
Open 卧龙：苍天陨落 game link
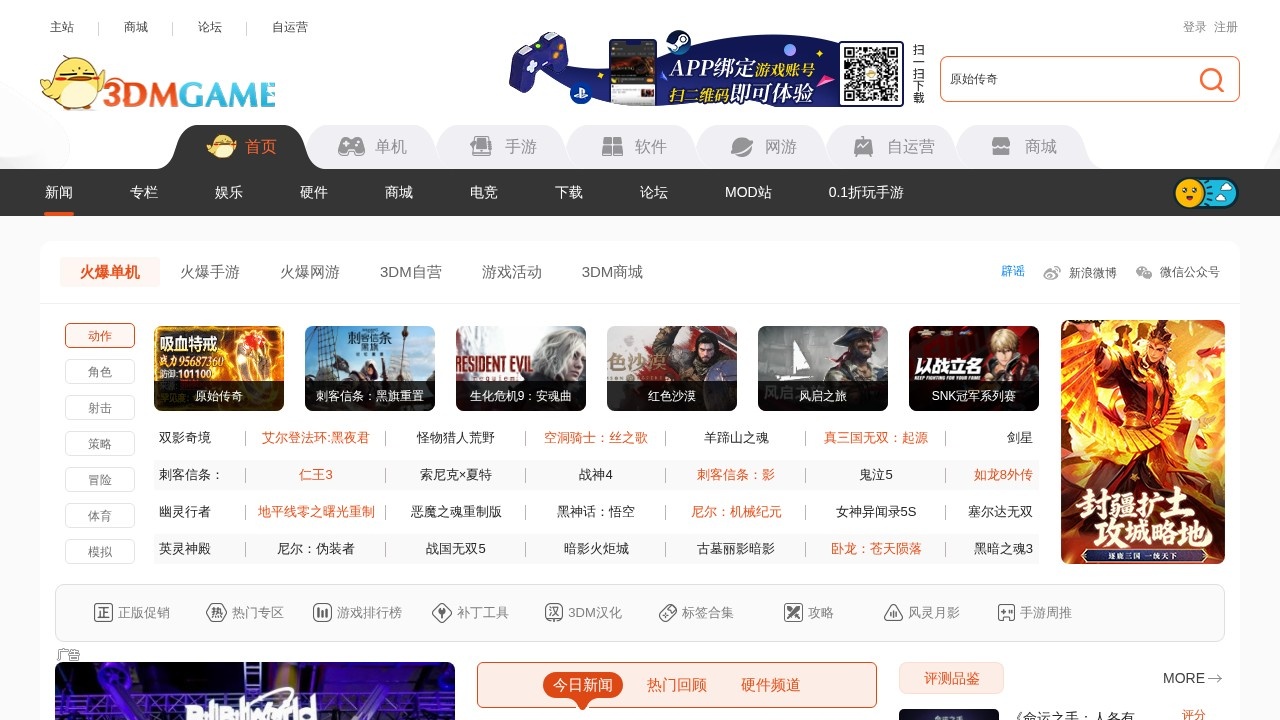[x=876, y=549]
